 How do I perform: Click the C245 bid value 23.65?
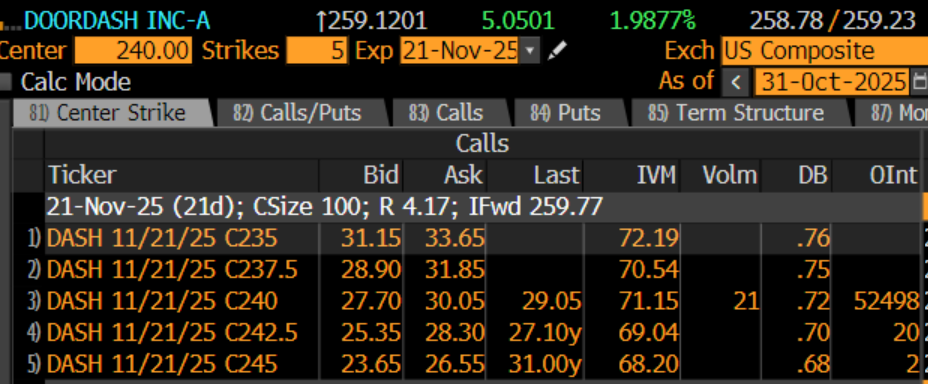point(371,364)
